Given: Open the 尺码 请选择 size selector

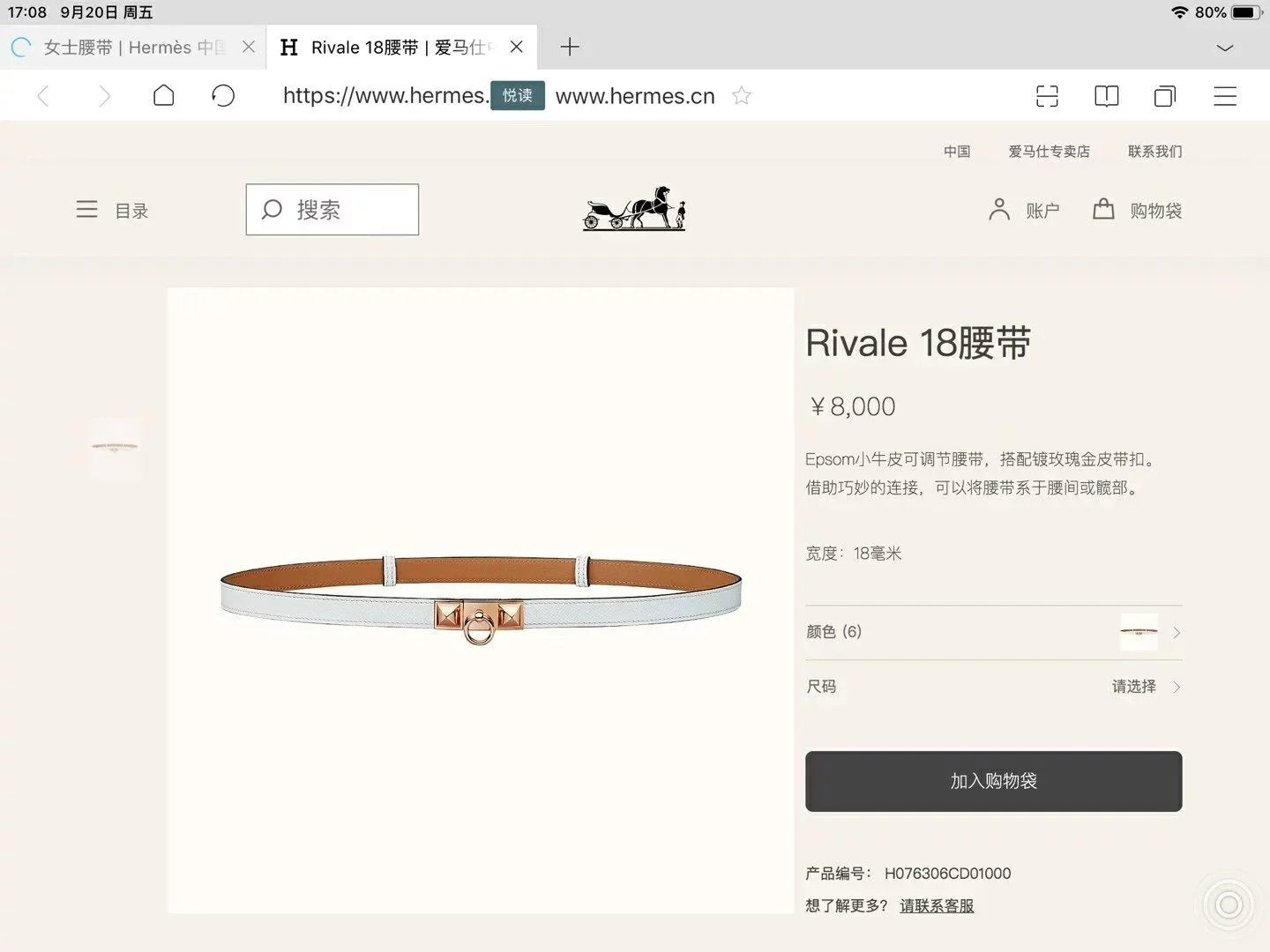Looking at the screenshot, I should [993, 687].
